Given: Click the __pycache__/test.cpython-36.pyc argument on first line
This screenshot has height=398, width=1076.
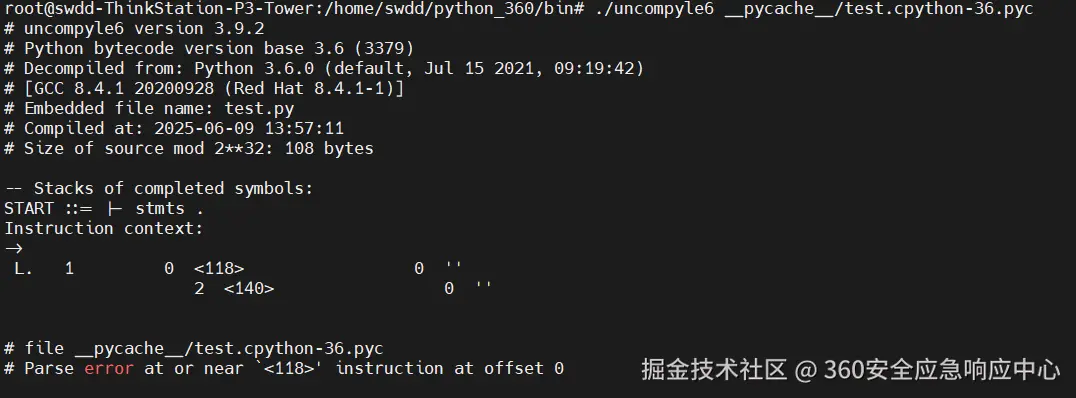Looking at the screenshot, I should pos(878,9).
